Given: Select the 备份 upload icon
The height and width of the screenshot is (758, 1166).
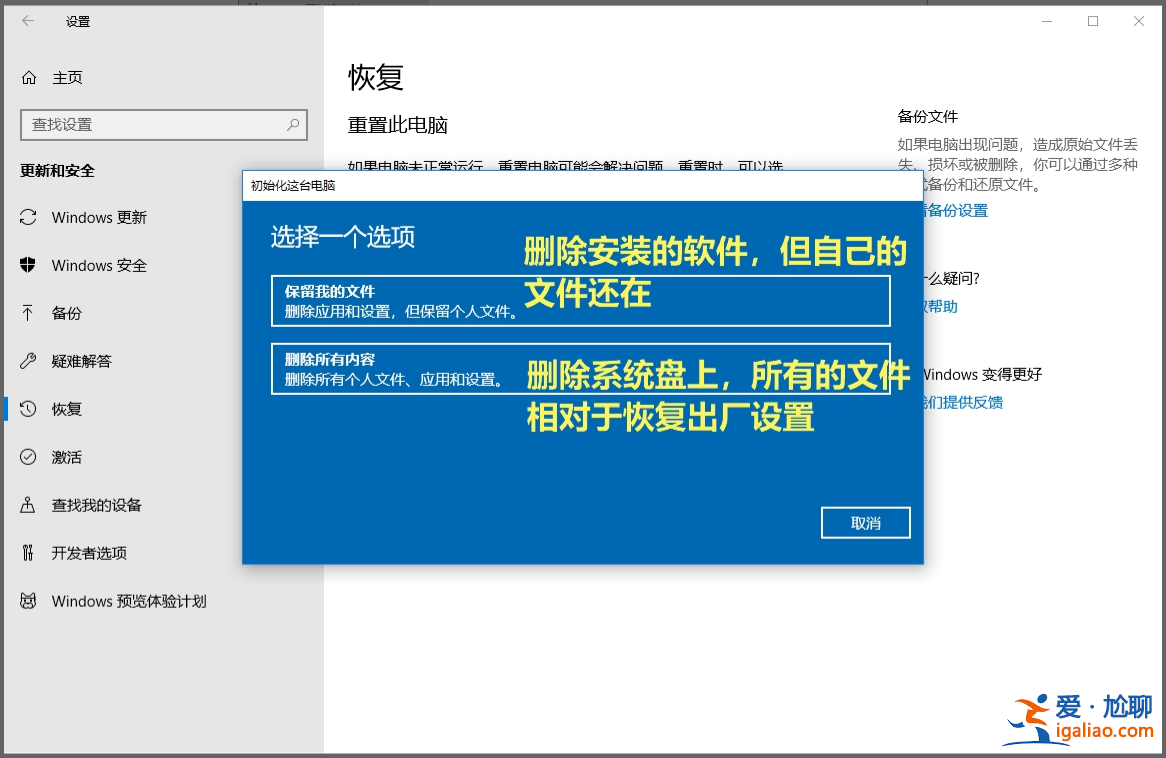Looking at the screenshot, I should [x=29, y=313].
